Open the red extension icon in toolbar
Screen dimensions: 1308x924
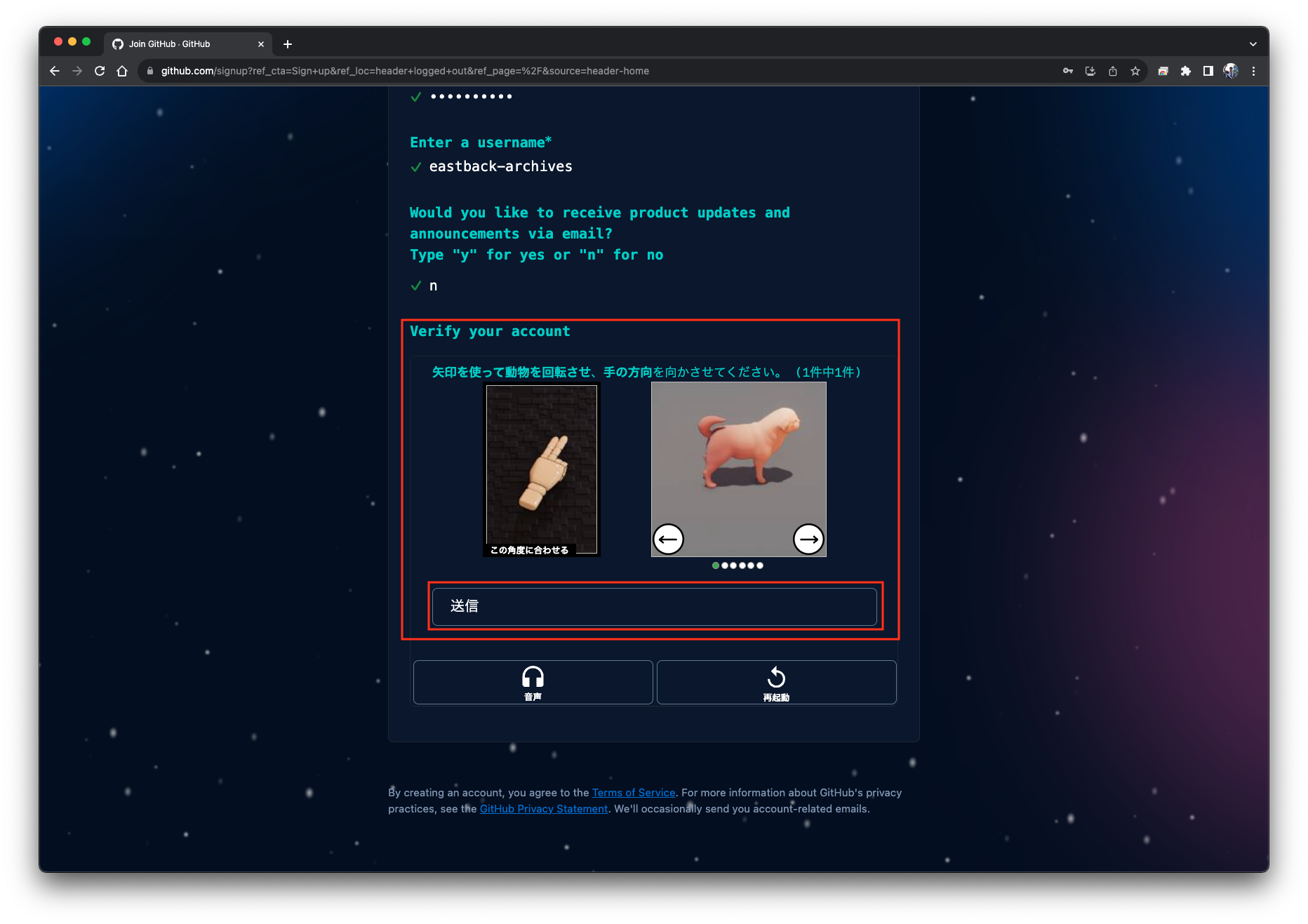1163,71
